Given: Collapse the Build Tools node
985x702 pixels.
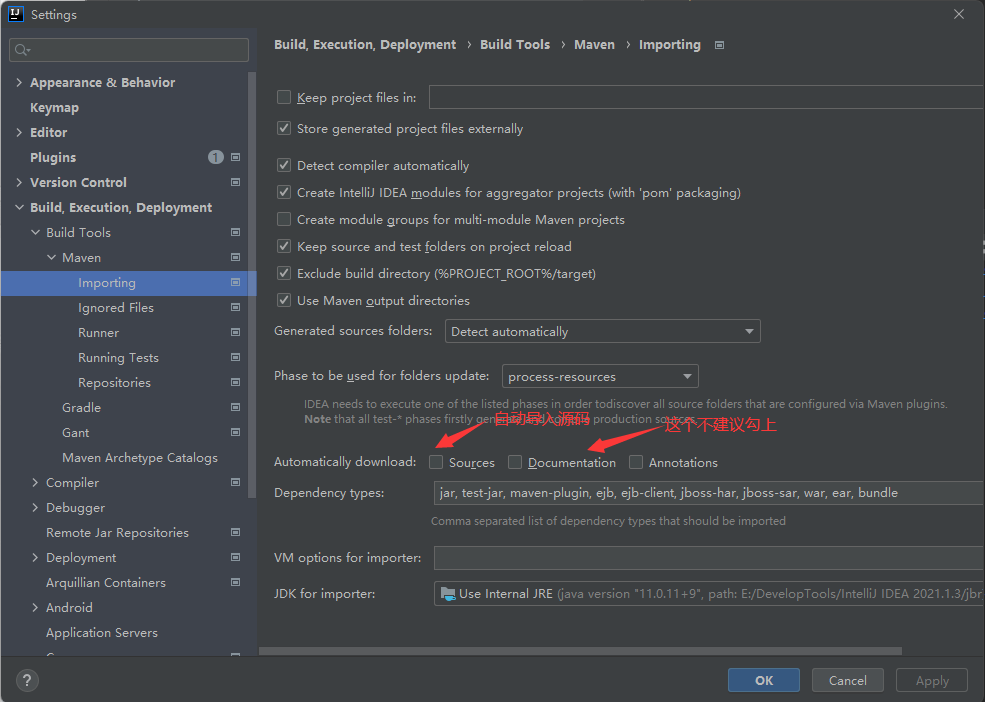Looking at the screenshot, I should click(x=35, y=233).
